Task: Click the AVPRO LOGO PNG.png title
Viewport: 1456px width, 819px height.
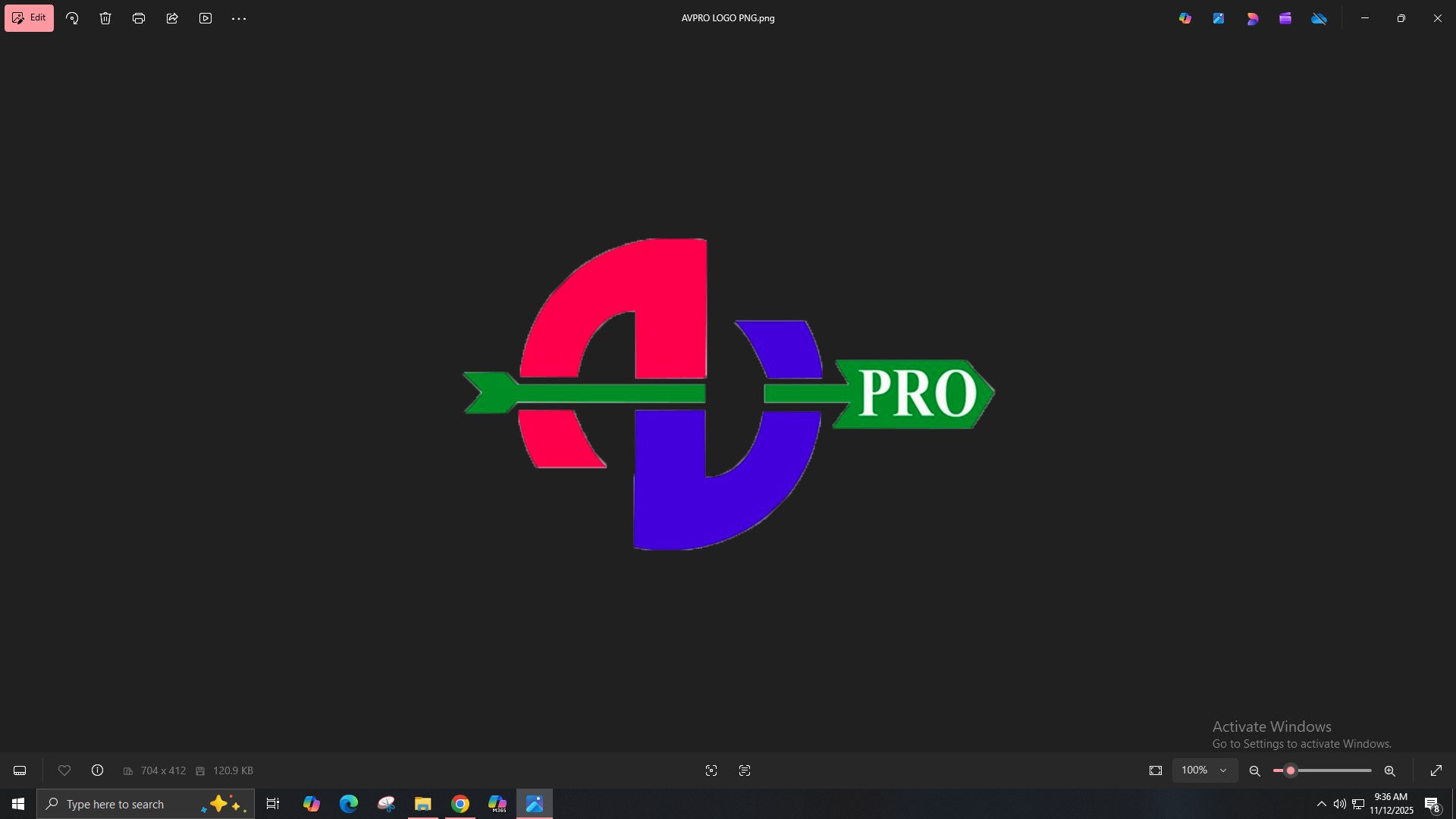Action: 728,18
